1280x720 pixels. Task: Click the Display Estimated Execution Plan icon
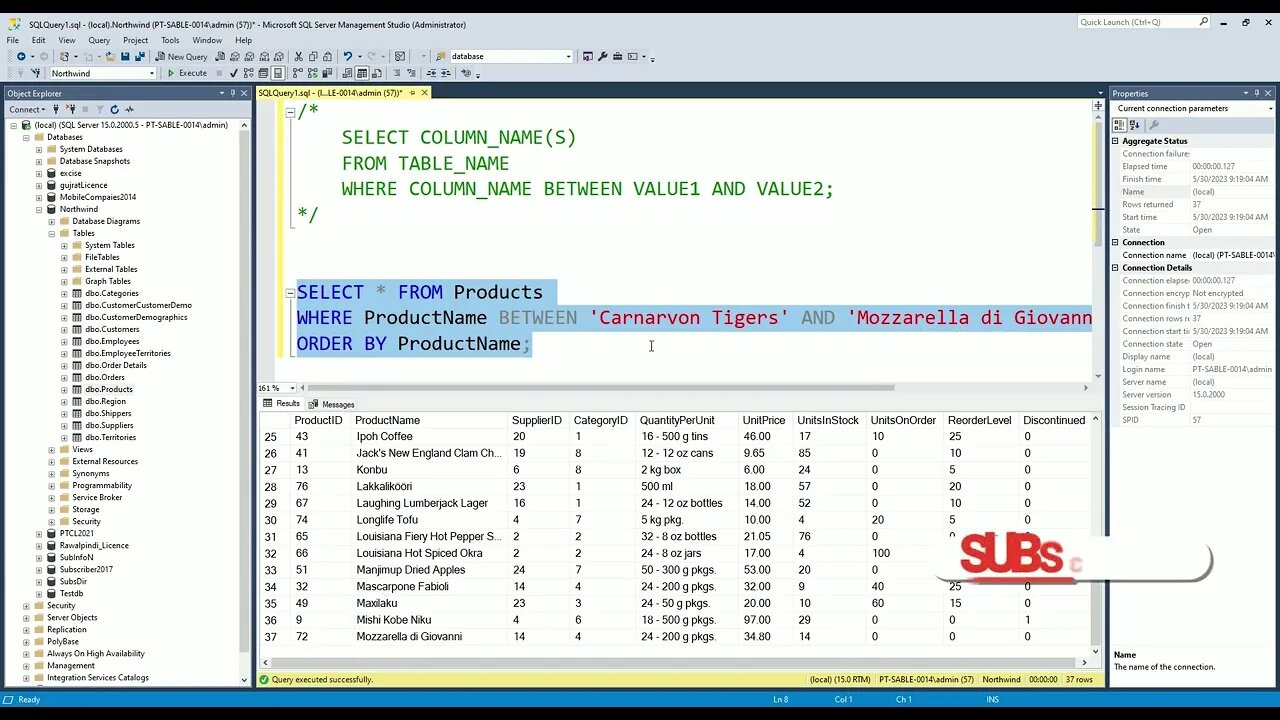coord(249,73)
